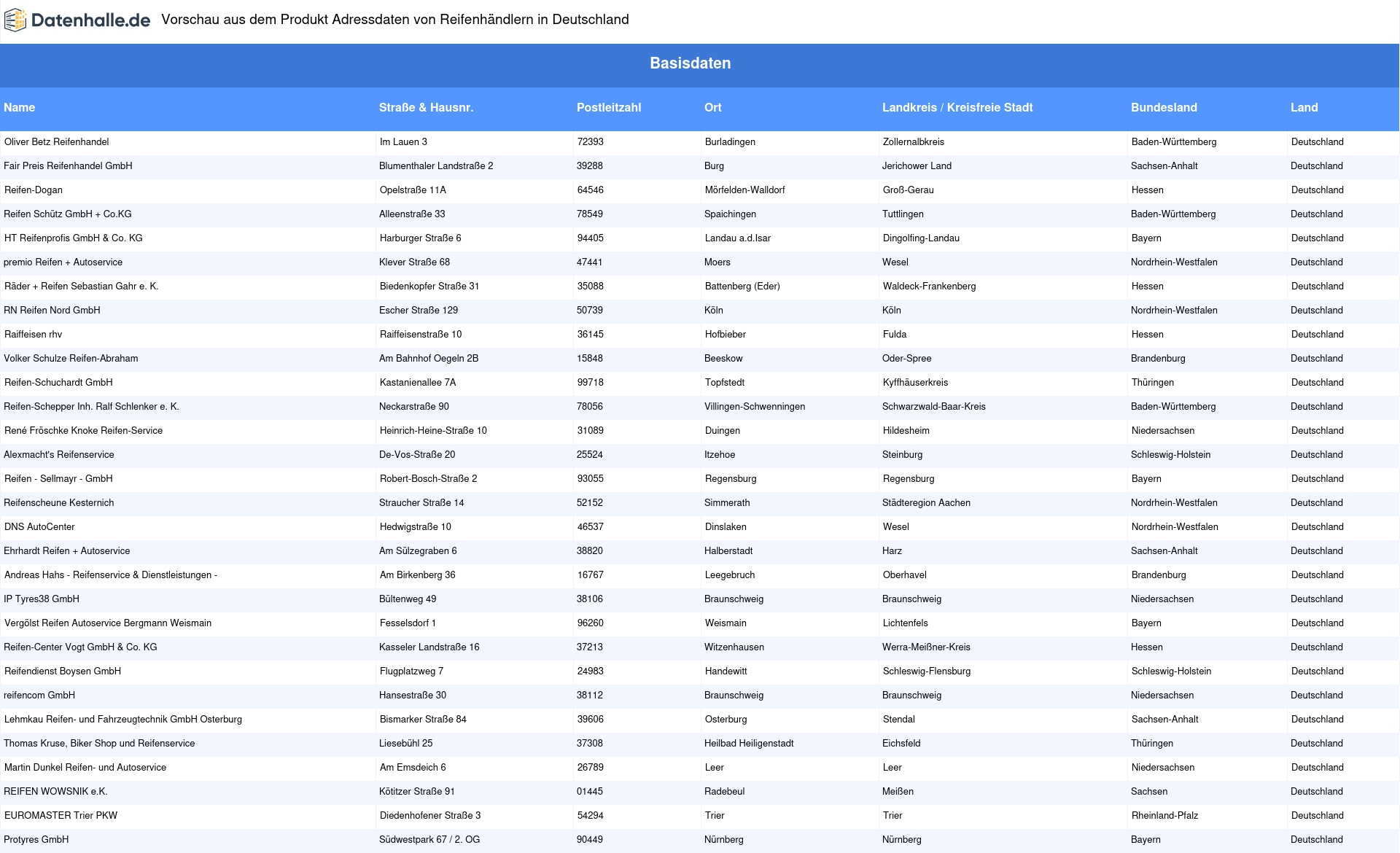Click the Bundesland column header
This screenshot has height=853, width=1400.
tap(1164, 107)
